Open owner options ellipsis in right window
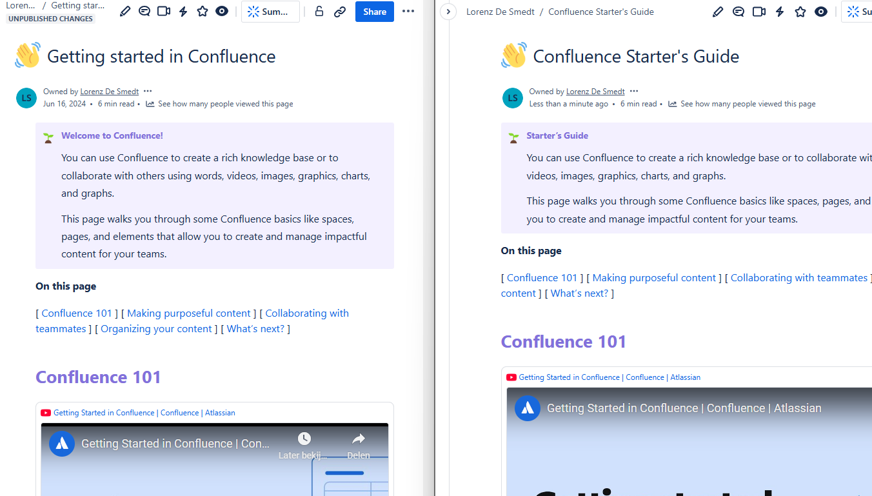 634,91
